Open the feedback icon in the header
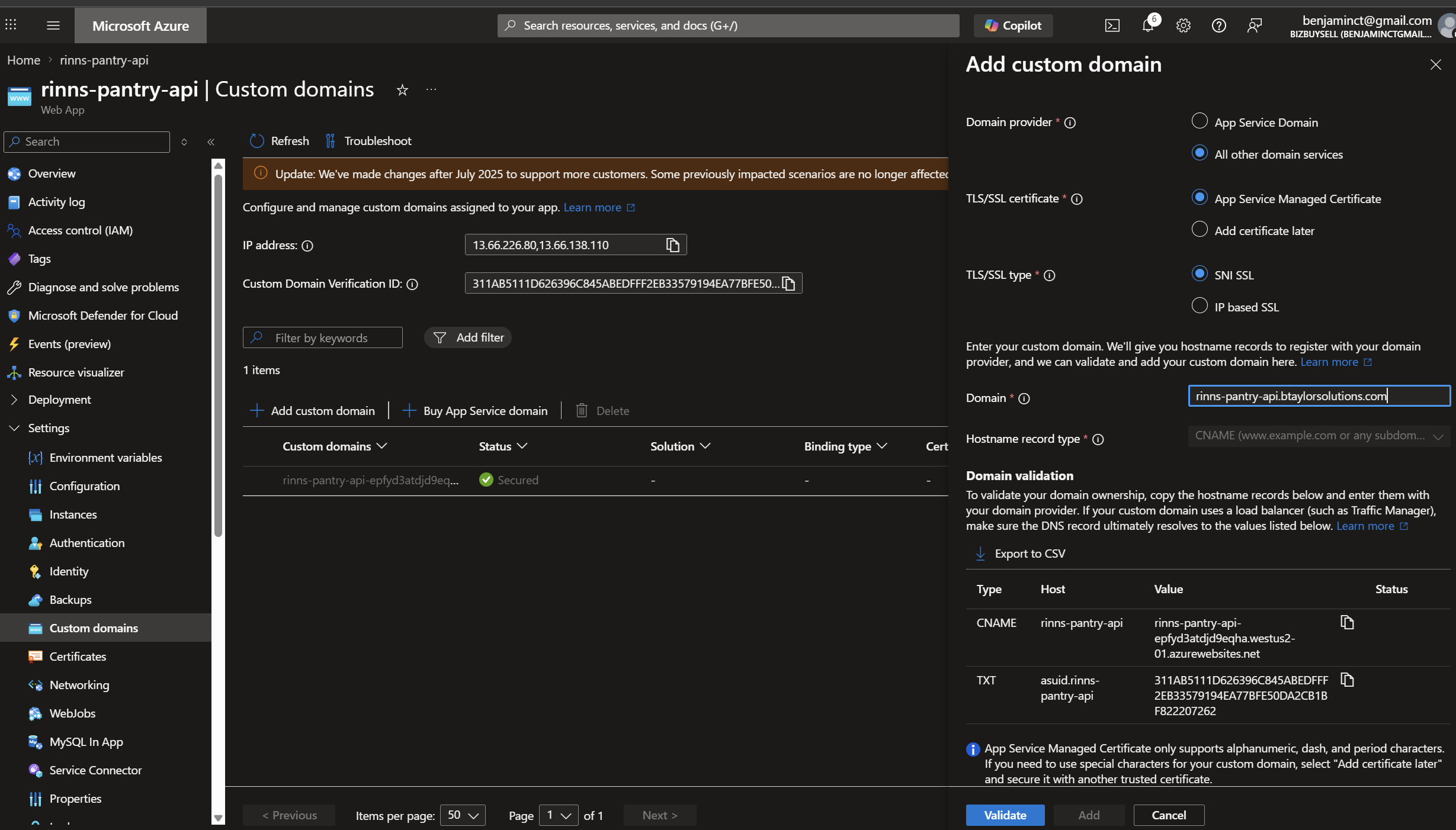Image resolution: width=1456 pixels, height=830 pixels. (1254, 25)
